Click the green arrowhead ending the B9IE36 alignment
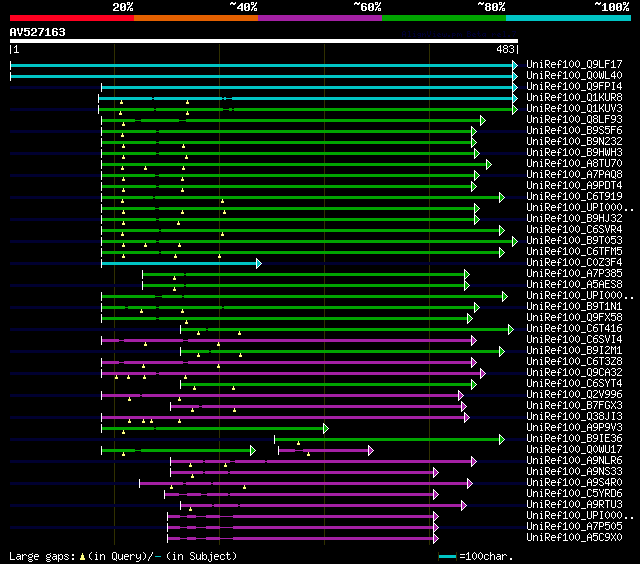The image size is (640, 564). click(502, 440)
